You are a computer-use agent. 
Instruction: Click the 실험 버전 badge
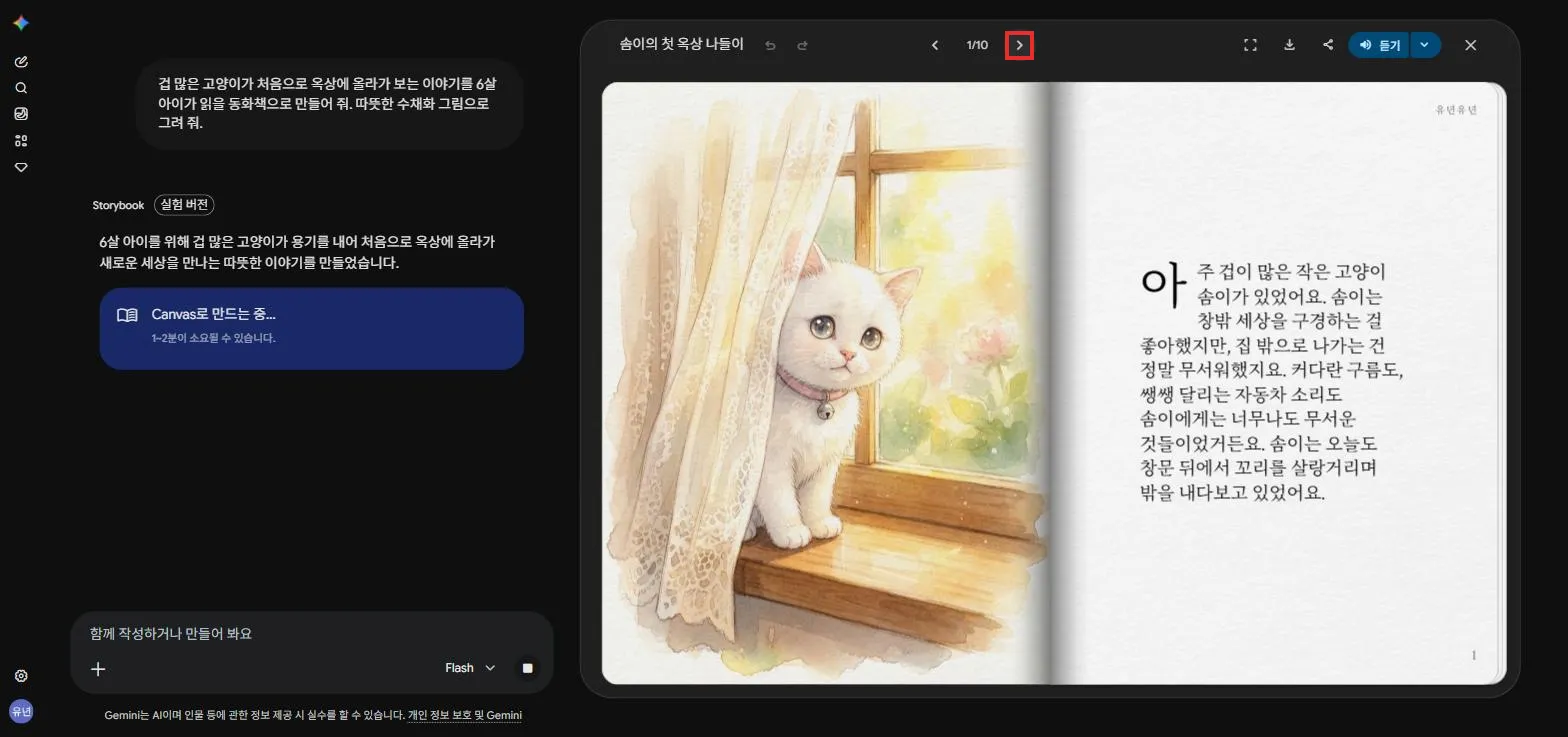(x=184, y=205)
